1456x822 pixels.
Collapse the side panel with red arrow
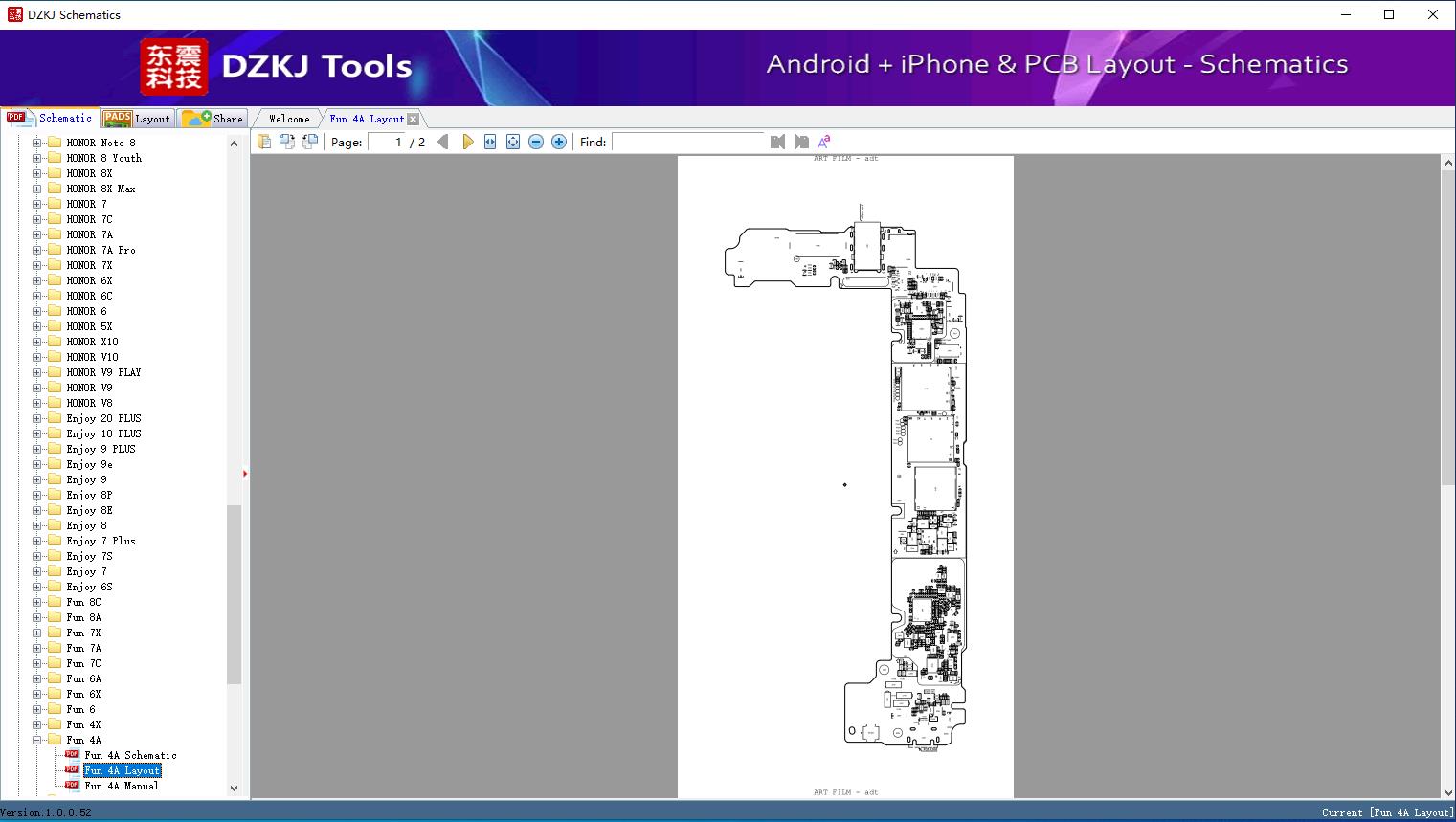point(245,474)
